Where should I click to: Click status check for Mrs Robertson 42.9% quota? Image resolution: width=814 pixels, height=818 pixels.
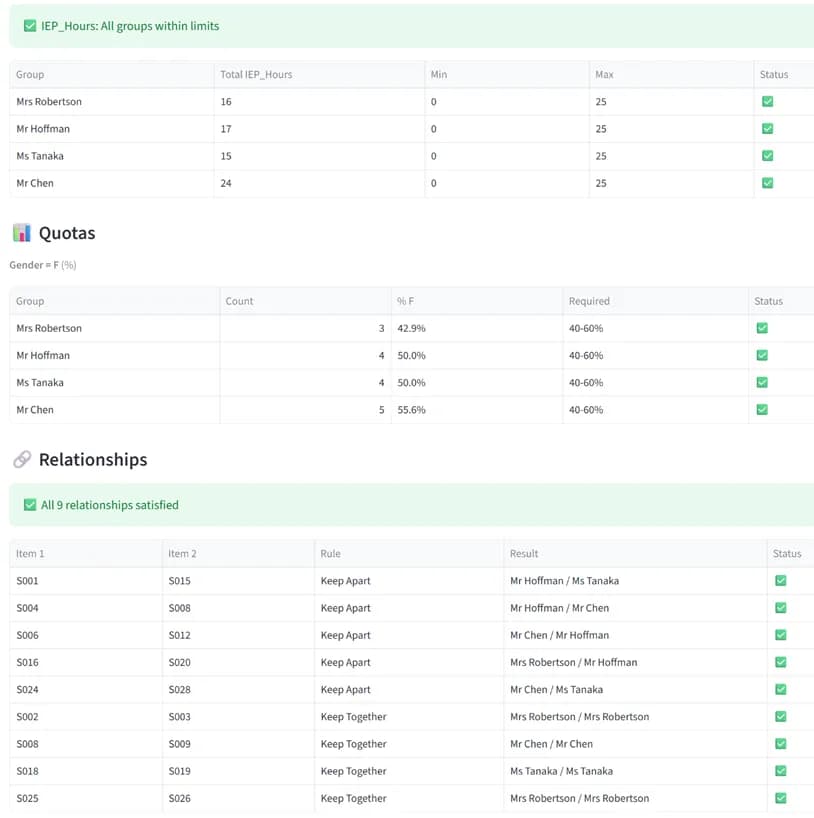[762, 328]
